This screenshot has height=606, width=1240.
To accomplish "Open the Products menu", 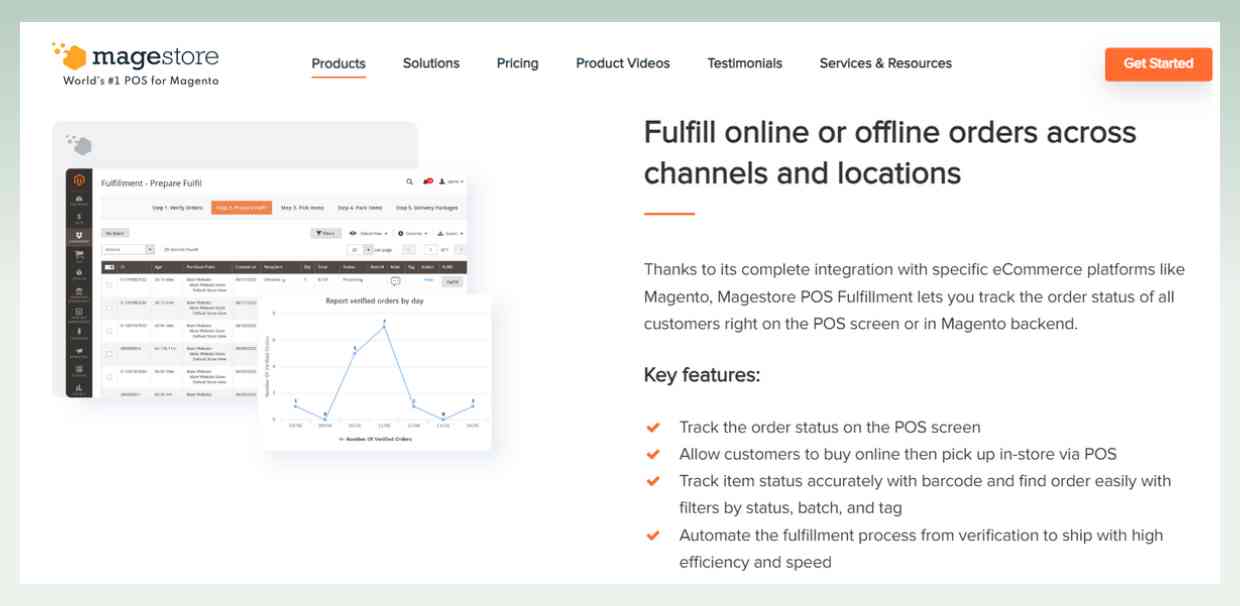I will coord(338,63).
